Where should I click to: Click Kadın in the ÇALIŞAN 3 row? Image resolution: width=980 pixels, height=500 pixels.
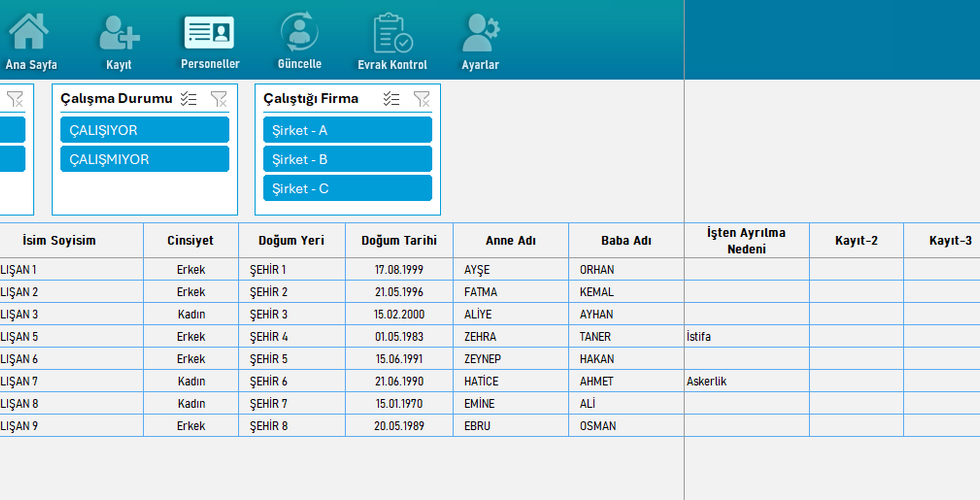[x=191, y=314]
